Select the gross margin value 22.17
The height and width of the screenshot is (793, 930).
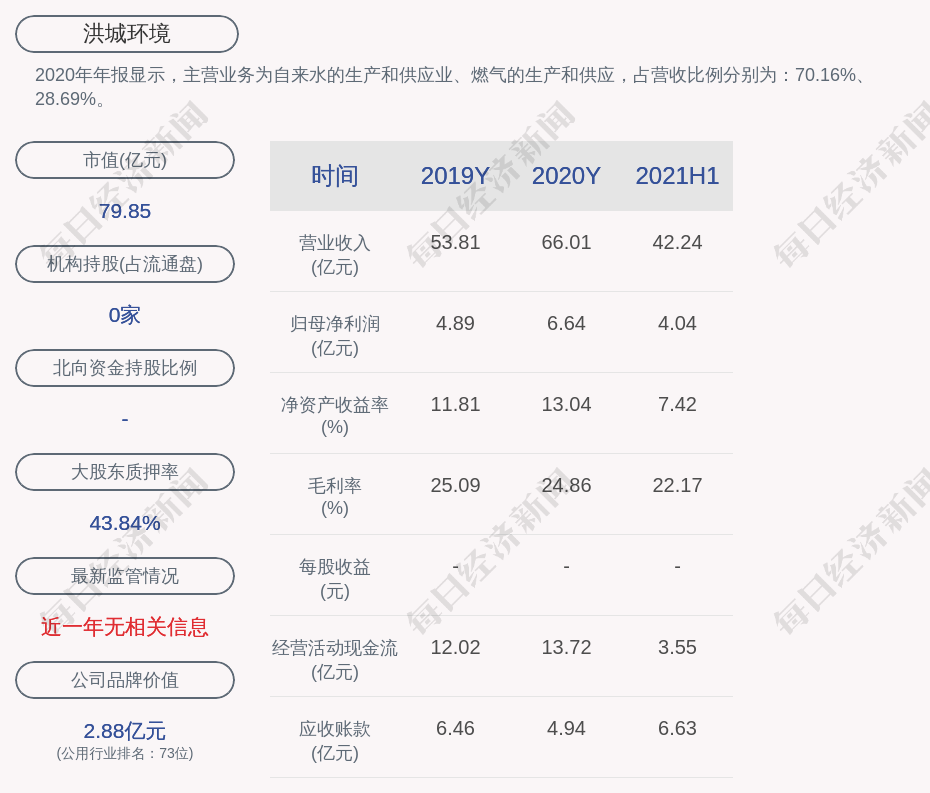point(677,485)
